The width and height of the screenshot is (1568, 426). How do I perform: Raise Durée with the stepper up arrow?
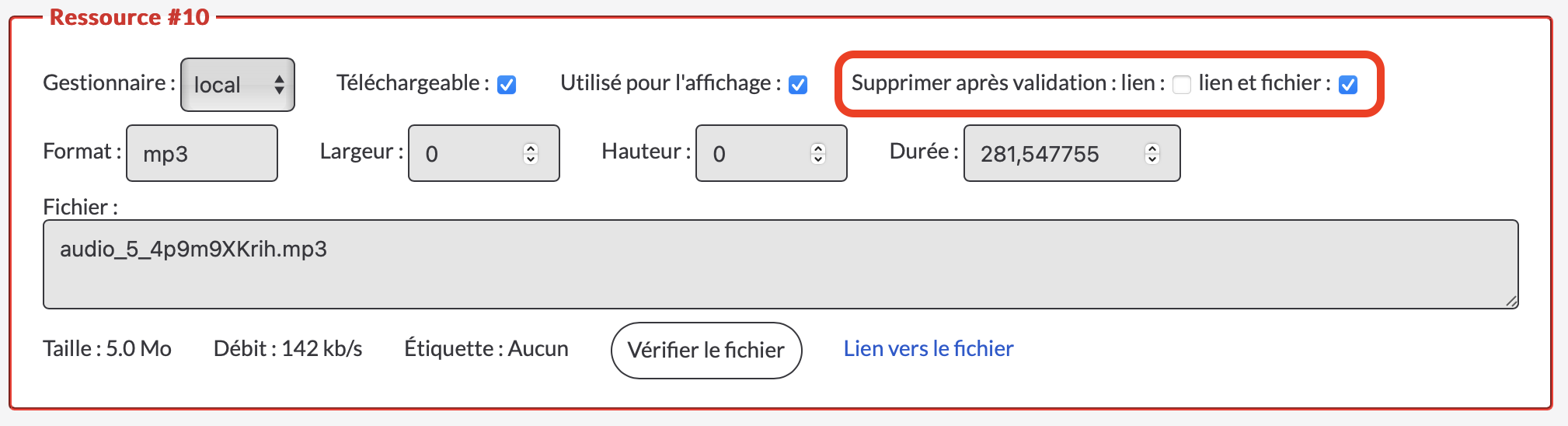coord(1152,148)
